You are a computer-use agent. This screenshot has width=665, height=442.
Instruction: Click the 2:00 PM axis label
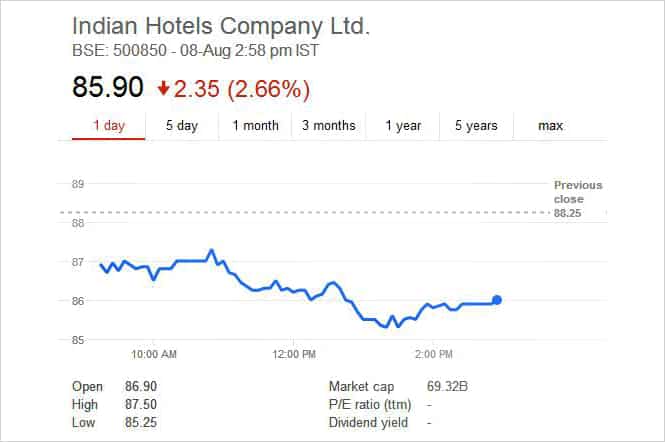coord(433,354)
